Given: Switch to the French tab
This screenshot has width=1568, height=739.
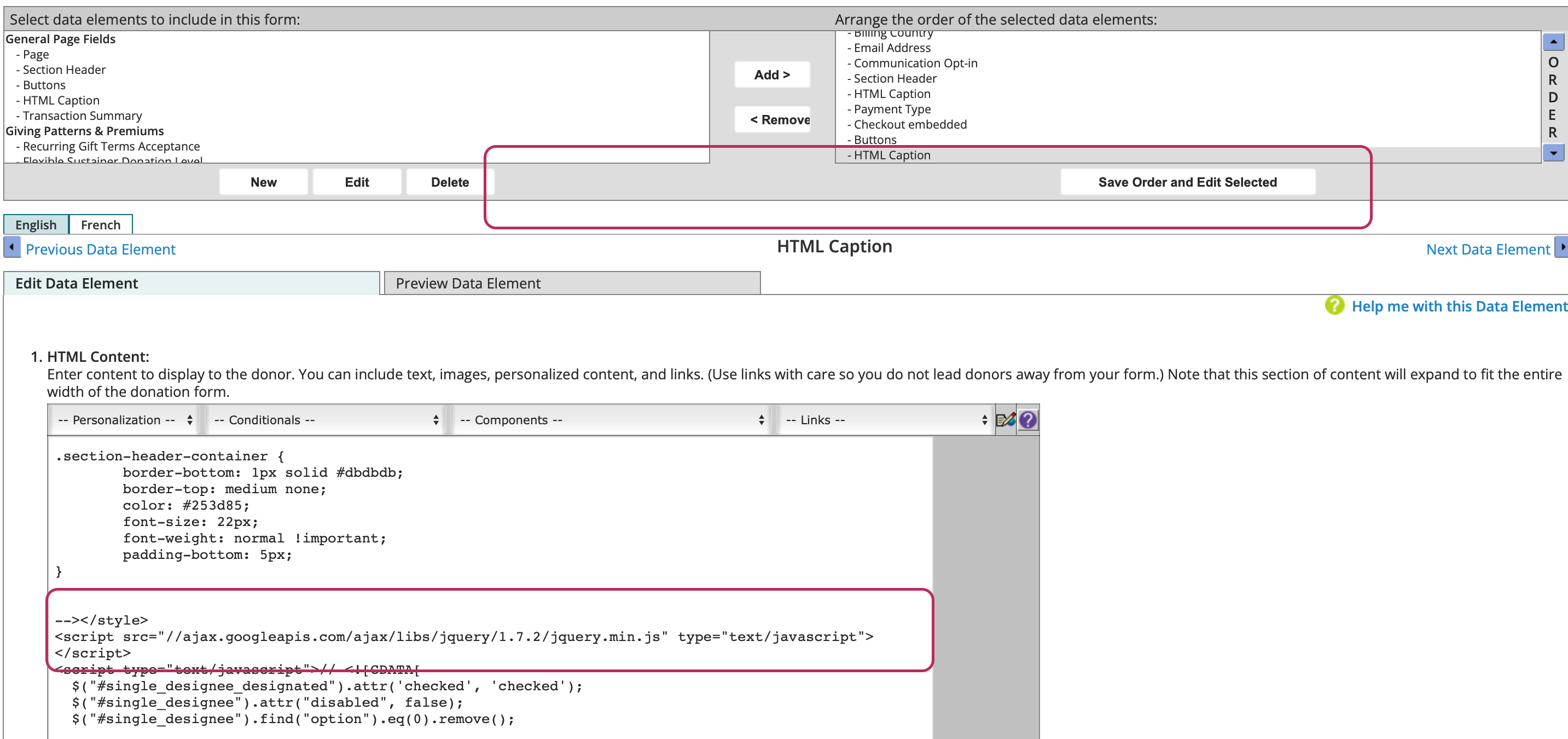Looking at the screenshot, I should pos(101,225).
